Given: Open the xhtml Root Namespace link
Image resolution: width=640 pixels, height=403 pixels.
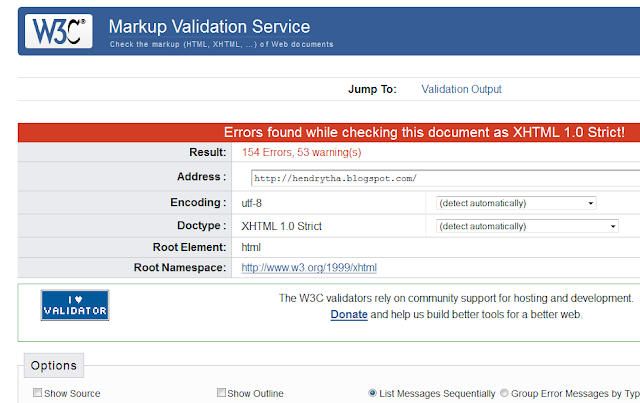Looking at the screenshot, I should click(309, 268).
